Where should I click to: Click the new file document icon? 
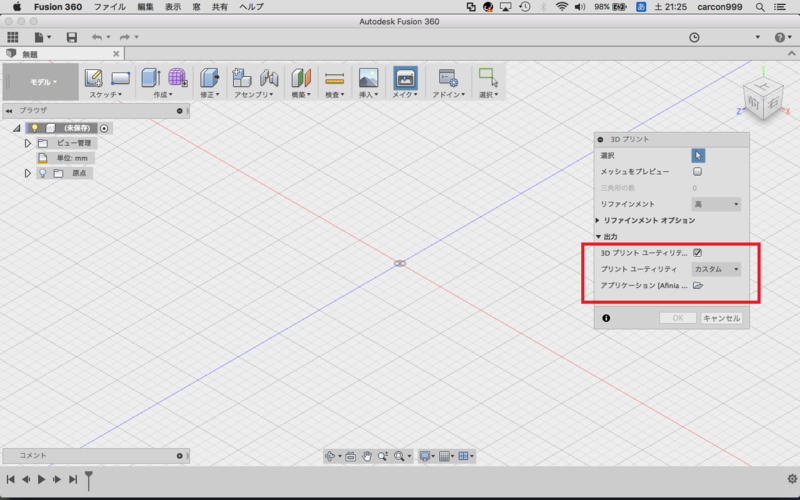coord(39,37)
